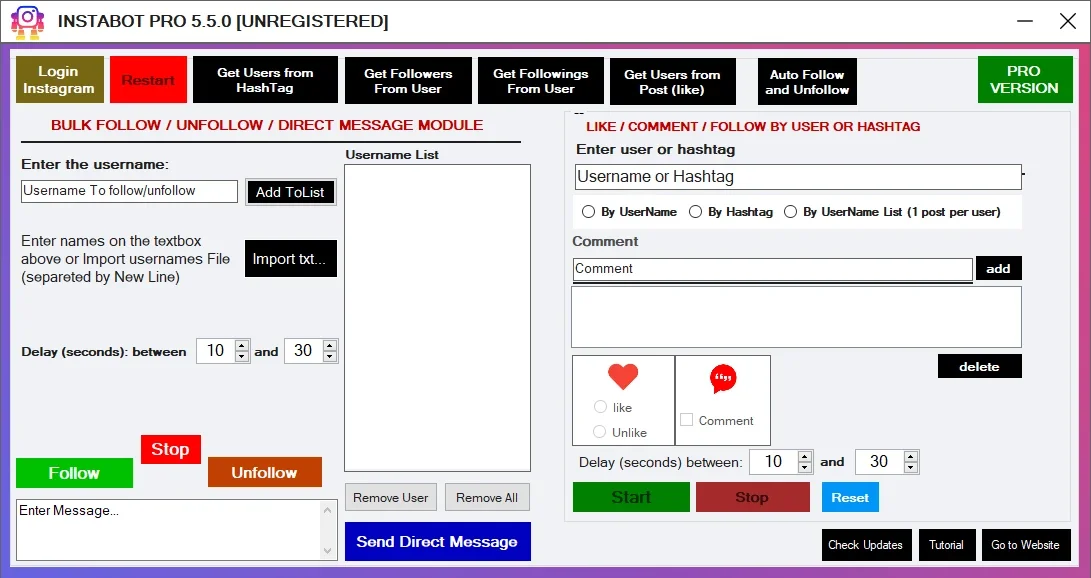The width and height of the screenshot is (1091, 578).
Task: Open Get Followers From User
Action: tap(408, 81)
